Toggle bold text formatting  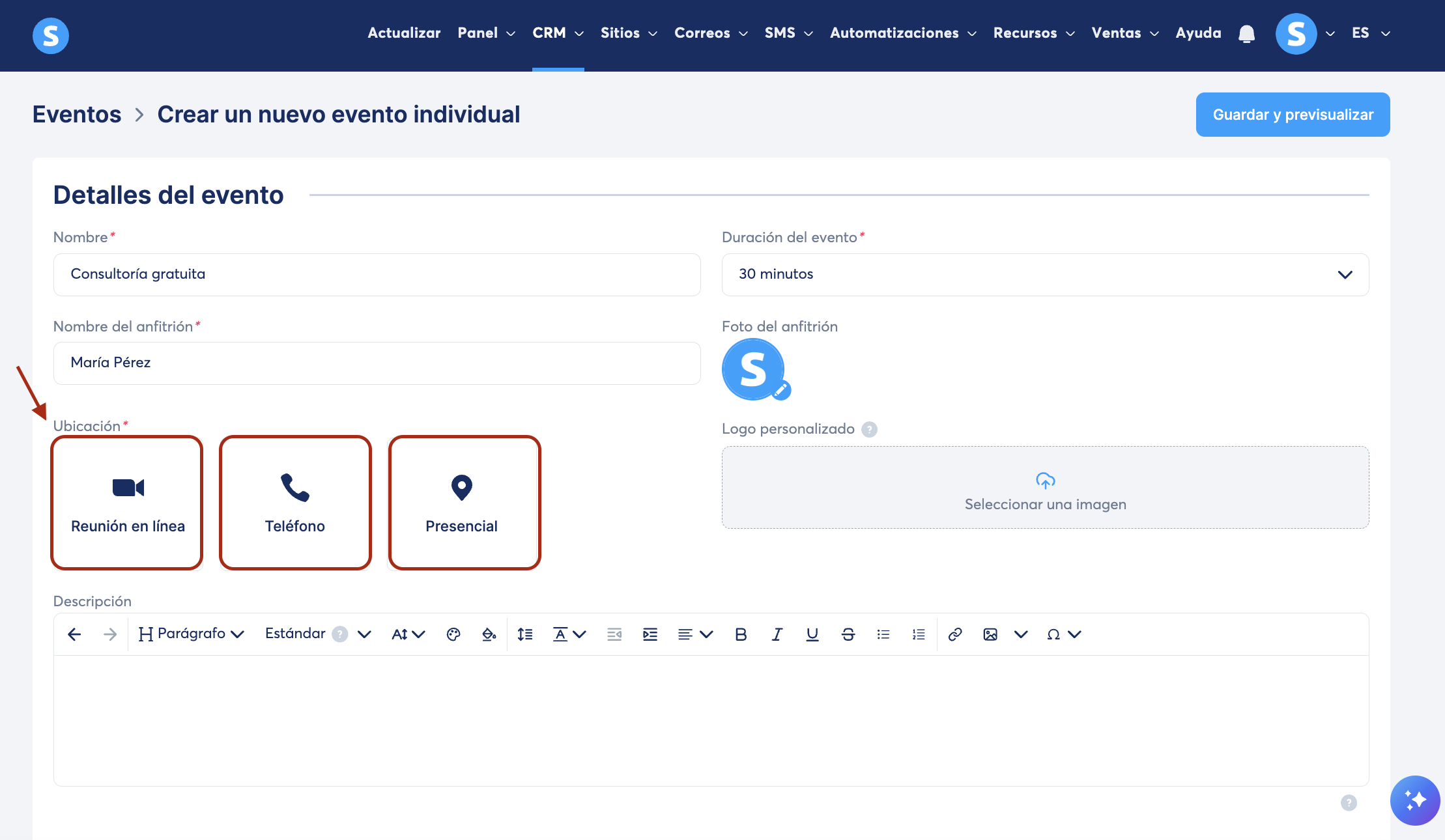(741, 634)
